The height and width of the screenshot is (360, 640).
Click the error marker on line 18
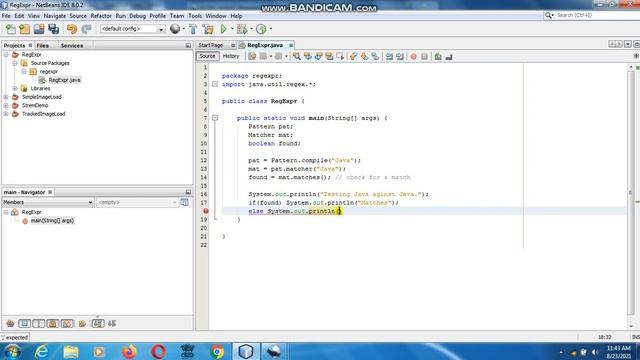(206, 211)
